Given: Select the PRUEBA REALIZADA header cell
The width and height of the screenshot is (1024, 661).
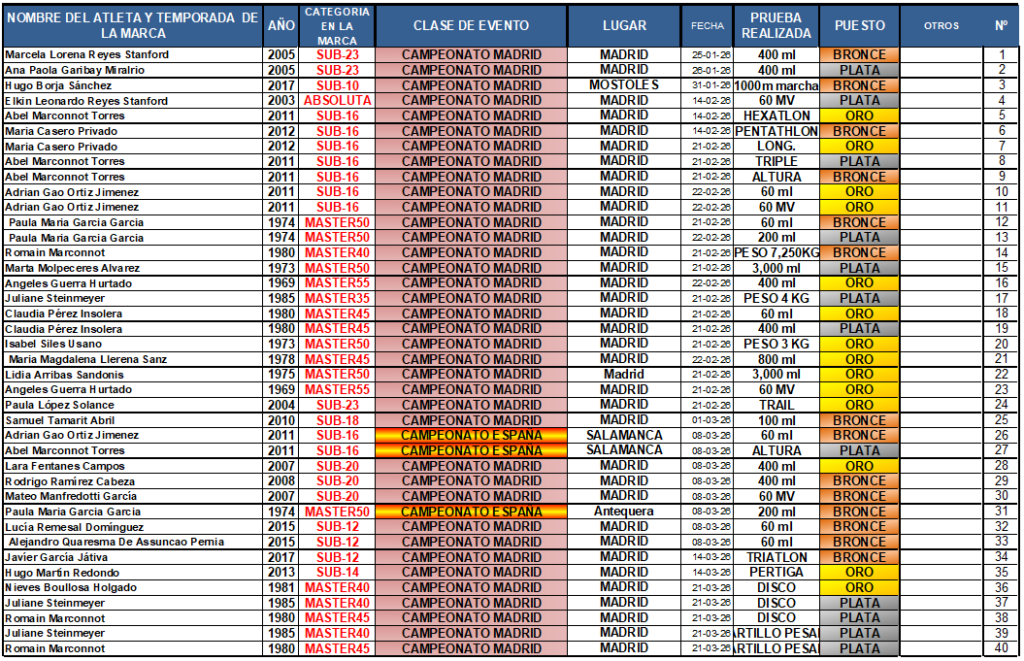Looking at the screenshot, I should [x=775, y=25].
